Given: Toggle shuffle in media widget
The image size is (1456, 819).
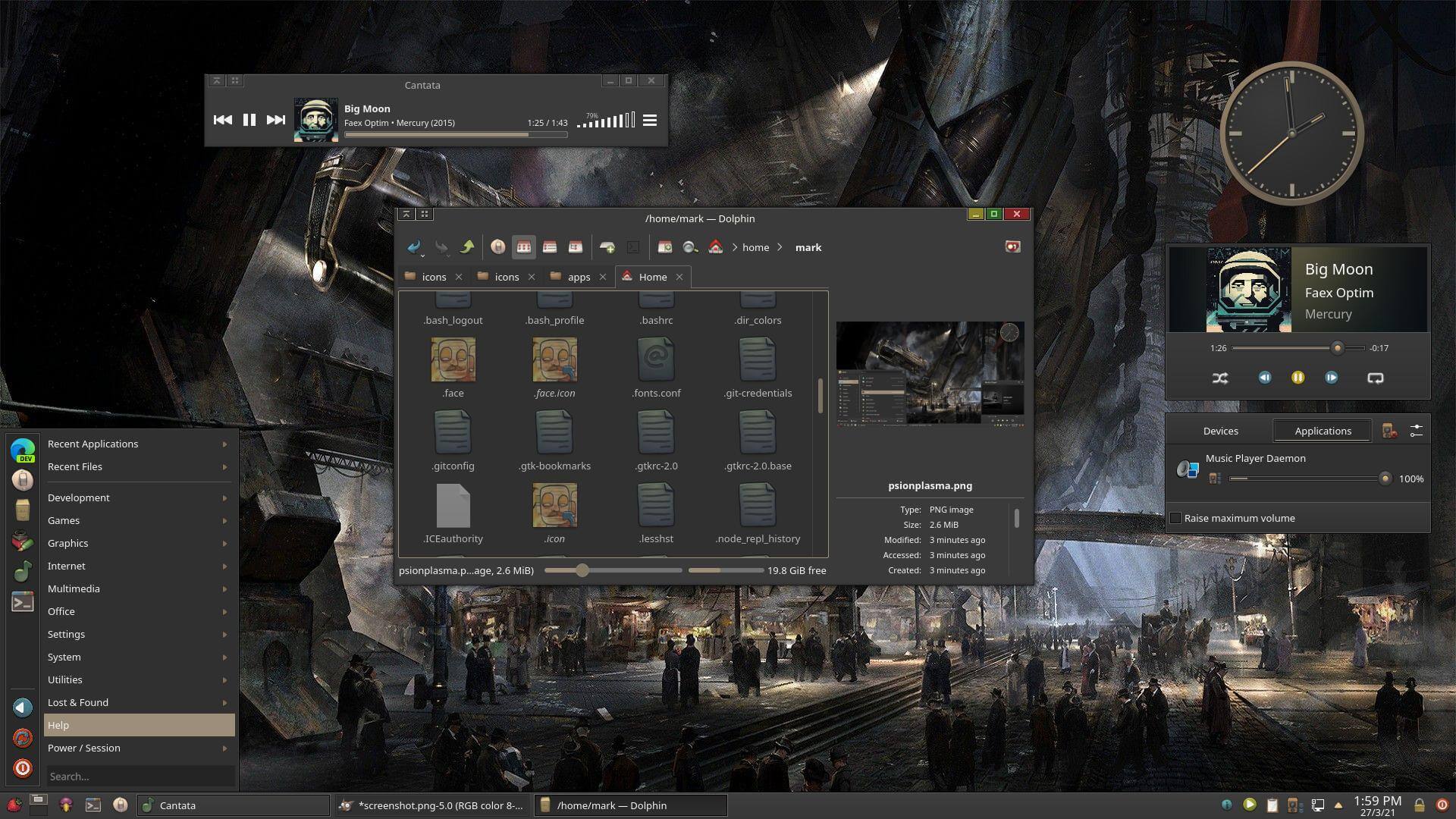Looking at the screenshot, I should [x=1220, y=378].
